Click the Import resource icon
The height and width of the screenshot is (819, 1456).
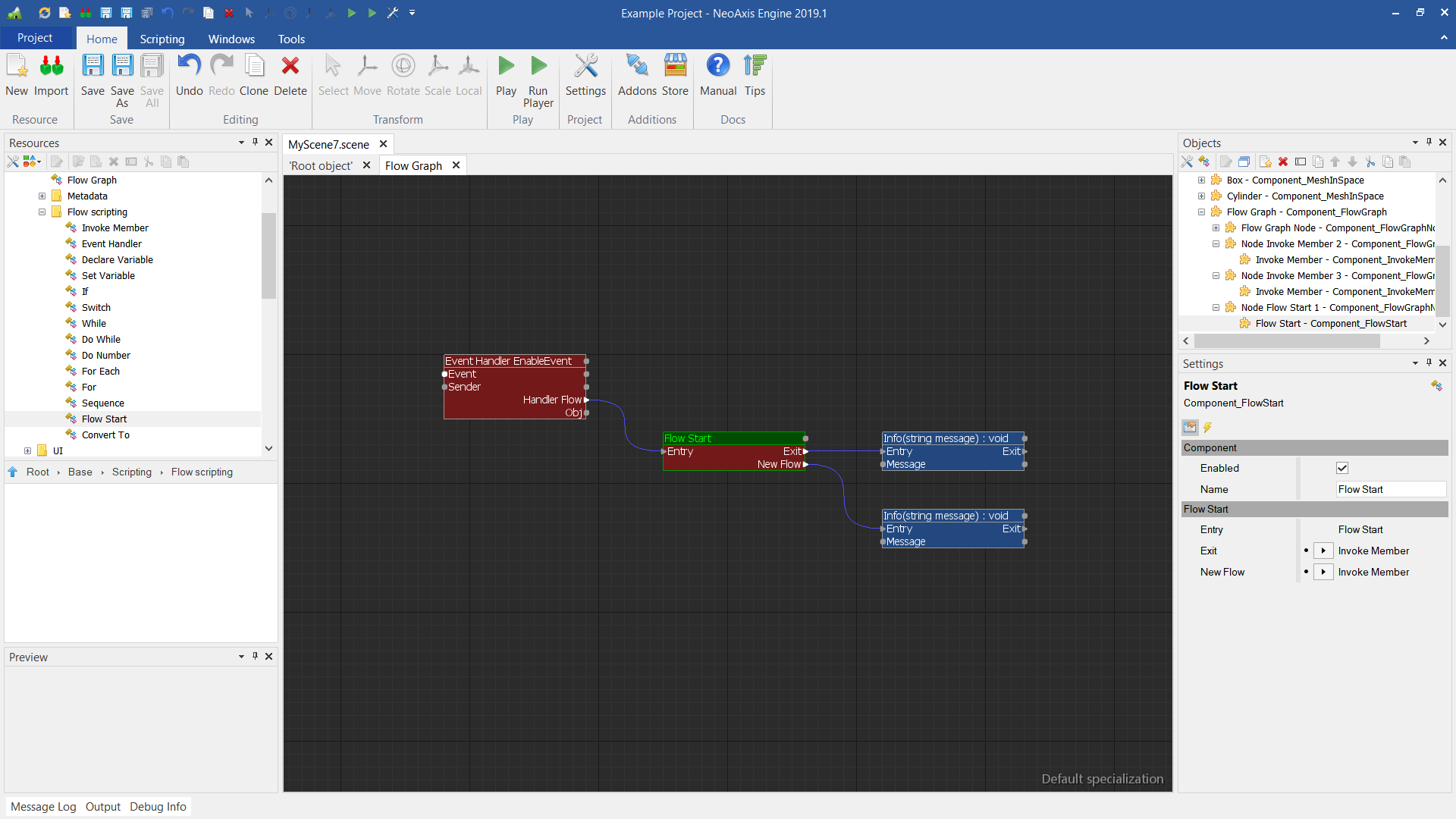(51, 67)
